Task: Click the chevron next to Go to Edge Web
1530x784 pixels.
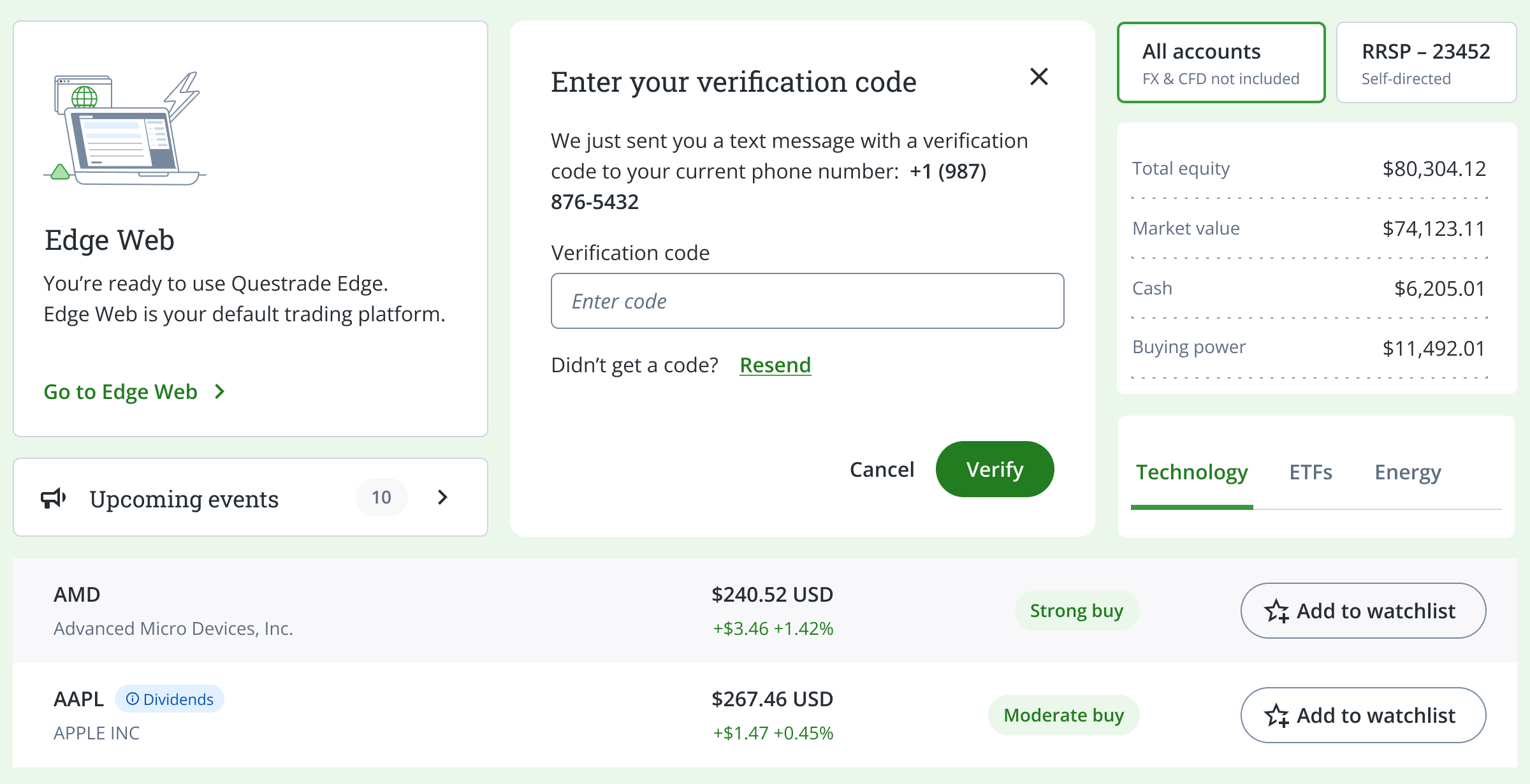Action: [x=220, y=391]
